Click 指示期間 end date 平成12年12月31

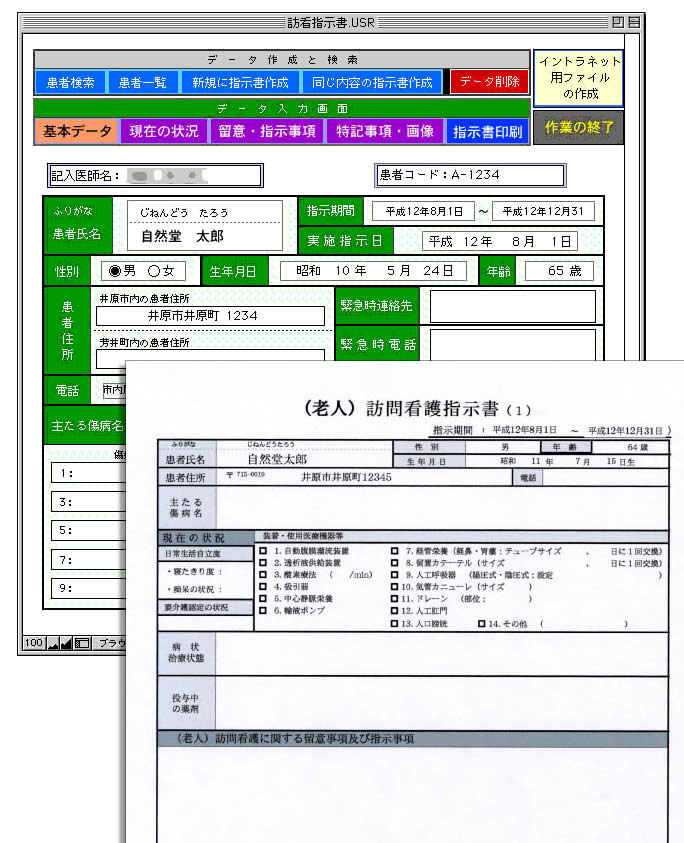tap(543, 211)
